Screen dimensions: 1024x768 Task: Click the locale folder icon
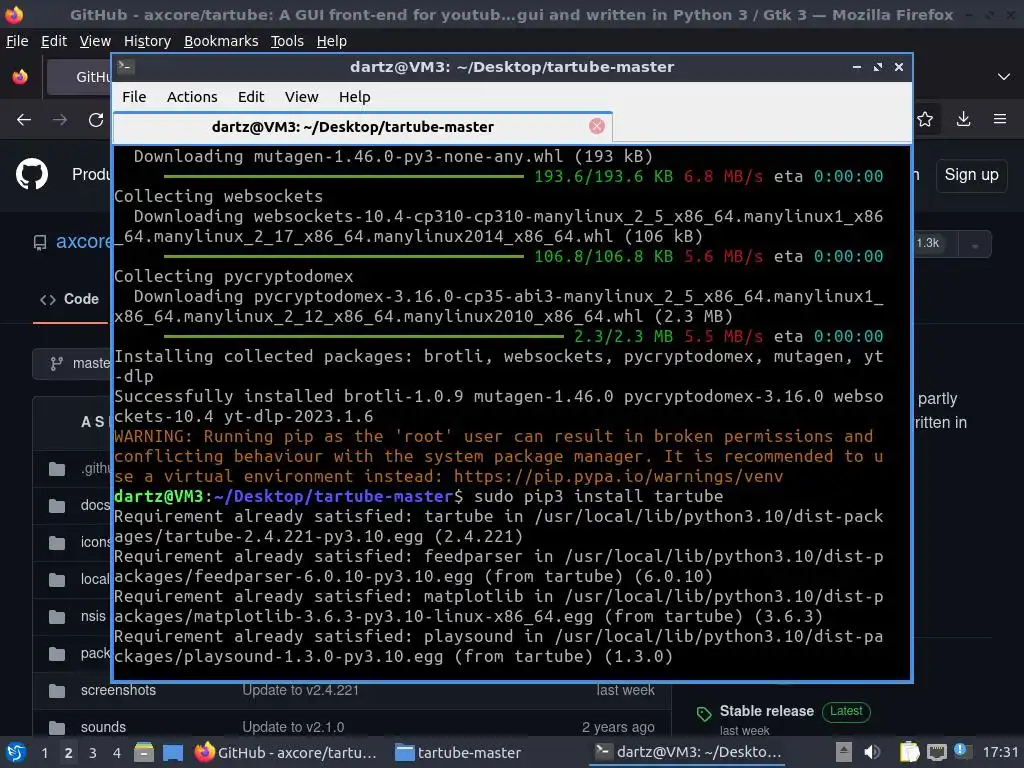click(57, 580)
